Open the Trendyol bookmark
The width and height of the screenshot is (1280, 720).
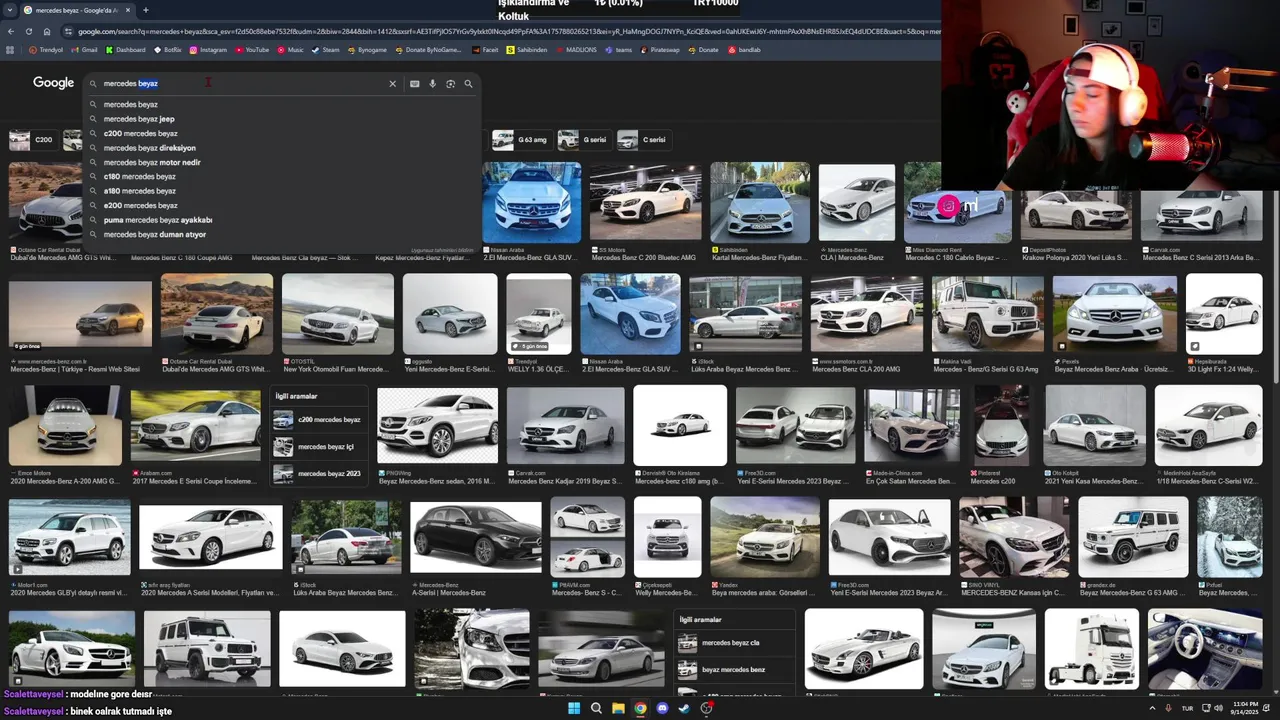click(x=46, y=50)
